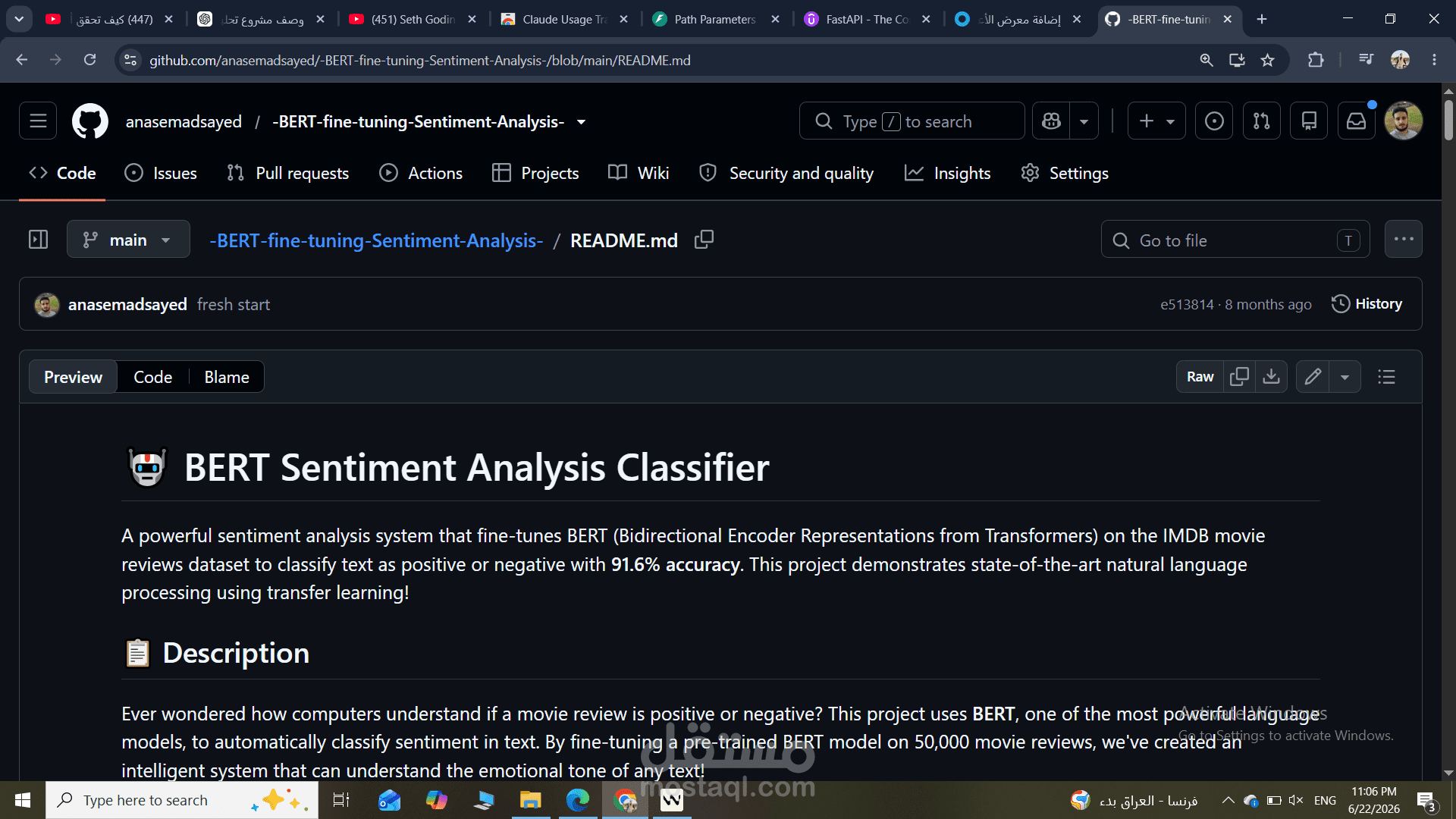The width and height of the screenshot is (1456, 819).
Task: Switch to Preview view
Action: (73, 377)
